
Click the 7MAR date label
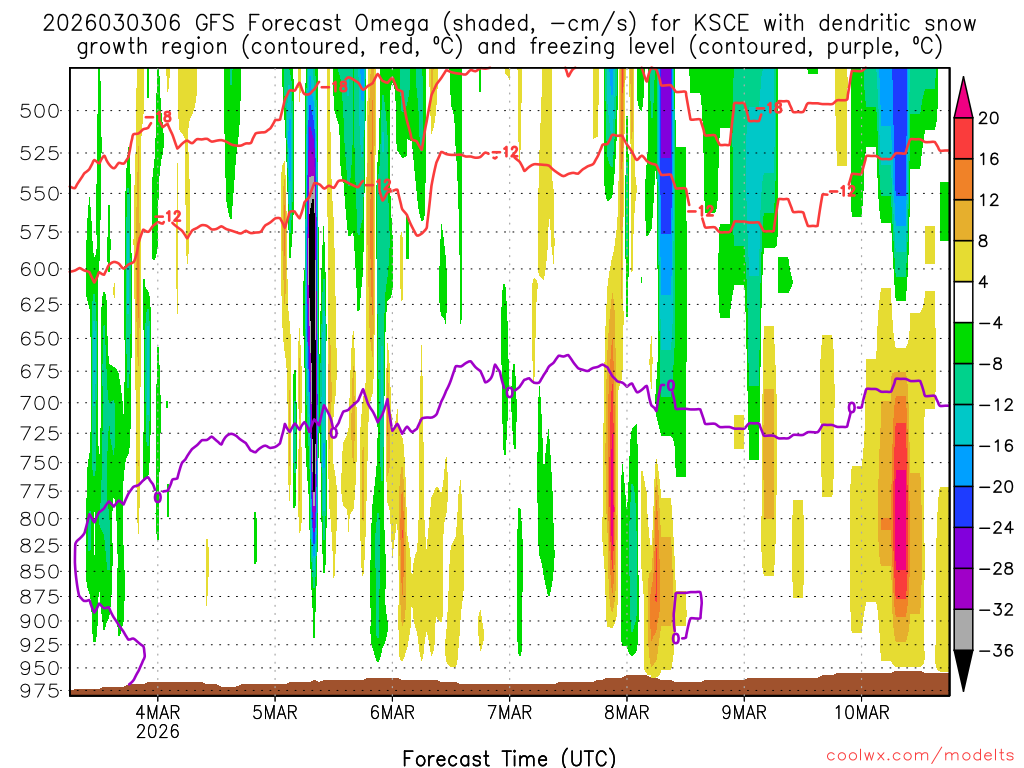coord(509,712)
